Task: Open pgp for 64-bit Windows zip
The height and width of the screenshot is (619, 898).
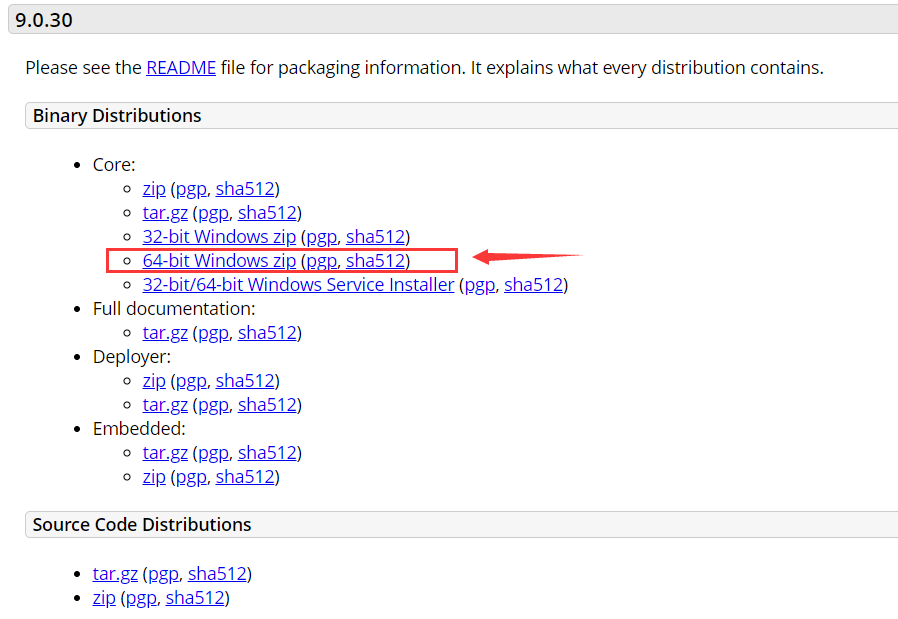Action: [322, 261]
